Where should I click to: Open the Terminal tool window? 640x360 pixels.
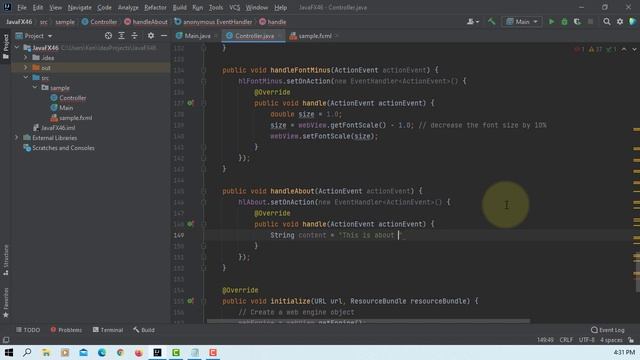[x=108, y=330]
